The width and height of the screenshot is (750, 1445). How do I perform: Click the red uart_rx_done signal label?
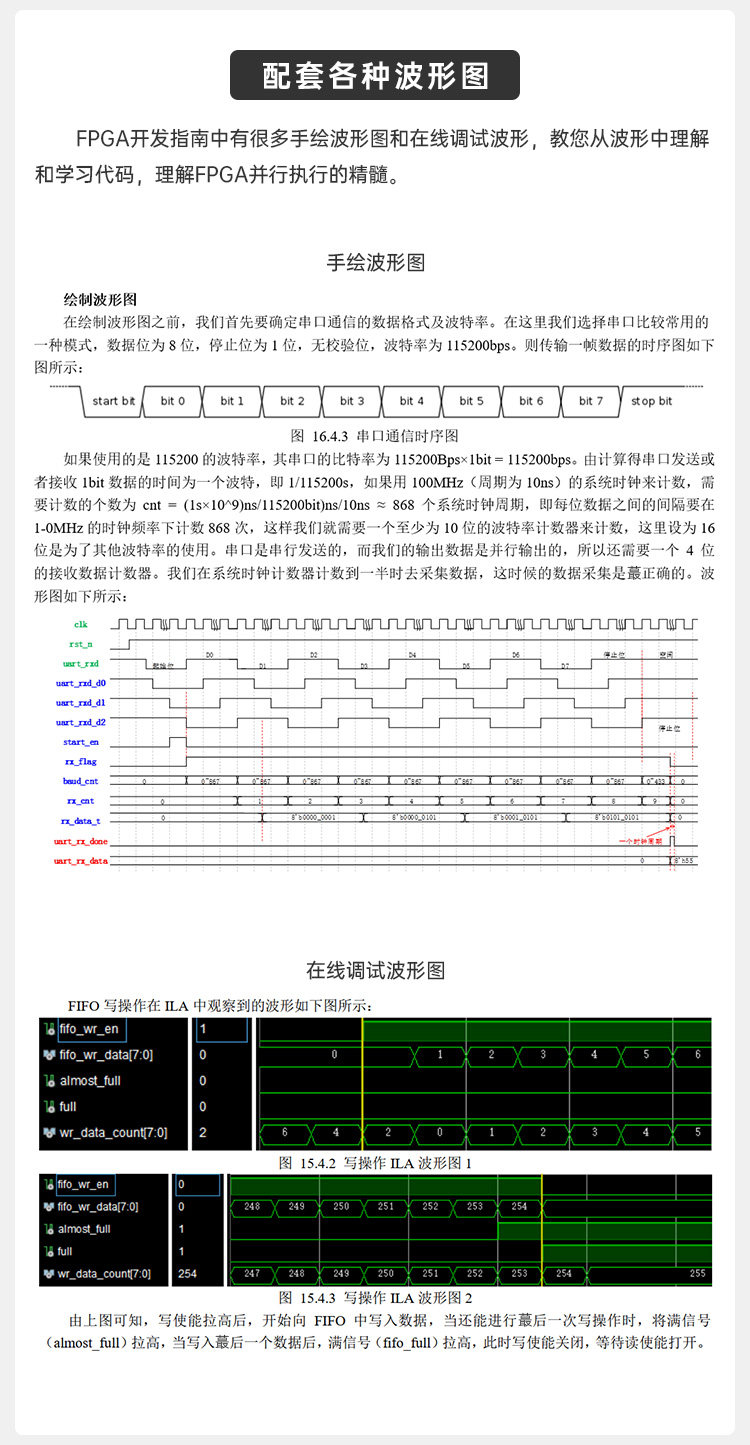(x=81, y=841)
